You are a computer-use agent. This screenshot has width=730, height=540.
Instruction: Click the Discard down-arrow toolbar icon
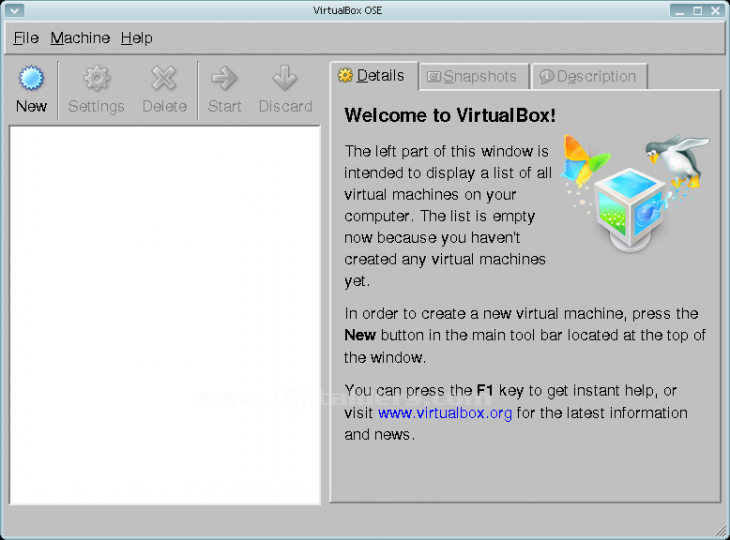tap(285, 78)
